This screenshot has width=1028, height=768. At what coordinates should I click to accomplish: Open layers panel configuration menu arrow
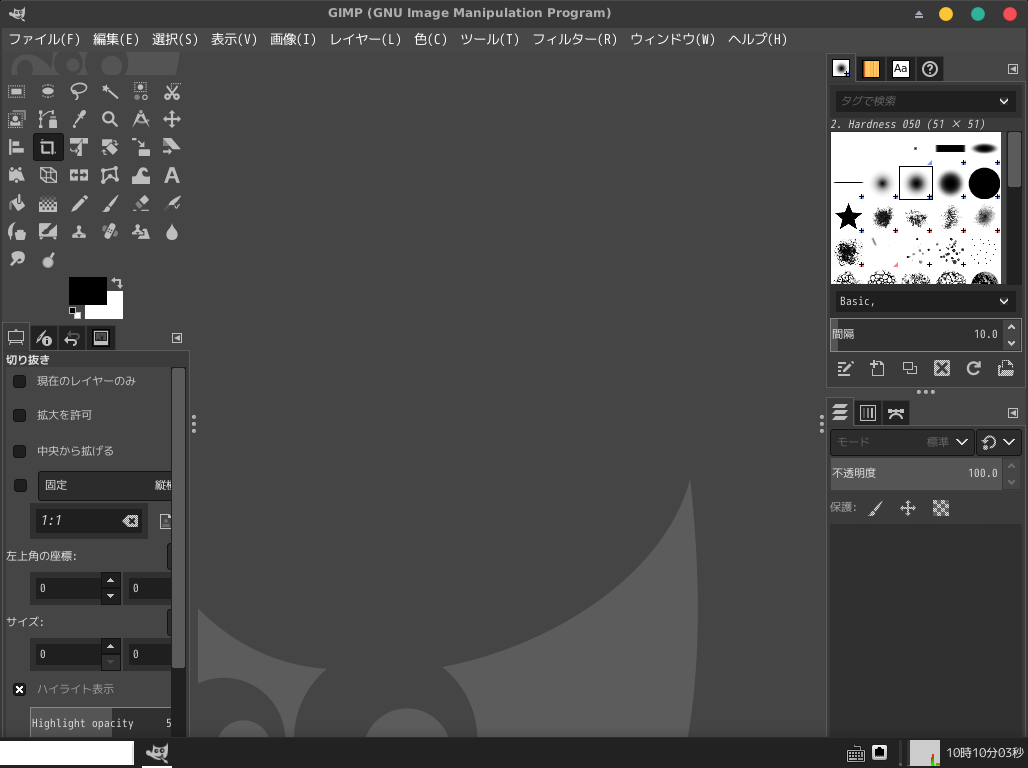pos(1013,413)
